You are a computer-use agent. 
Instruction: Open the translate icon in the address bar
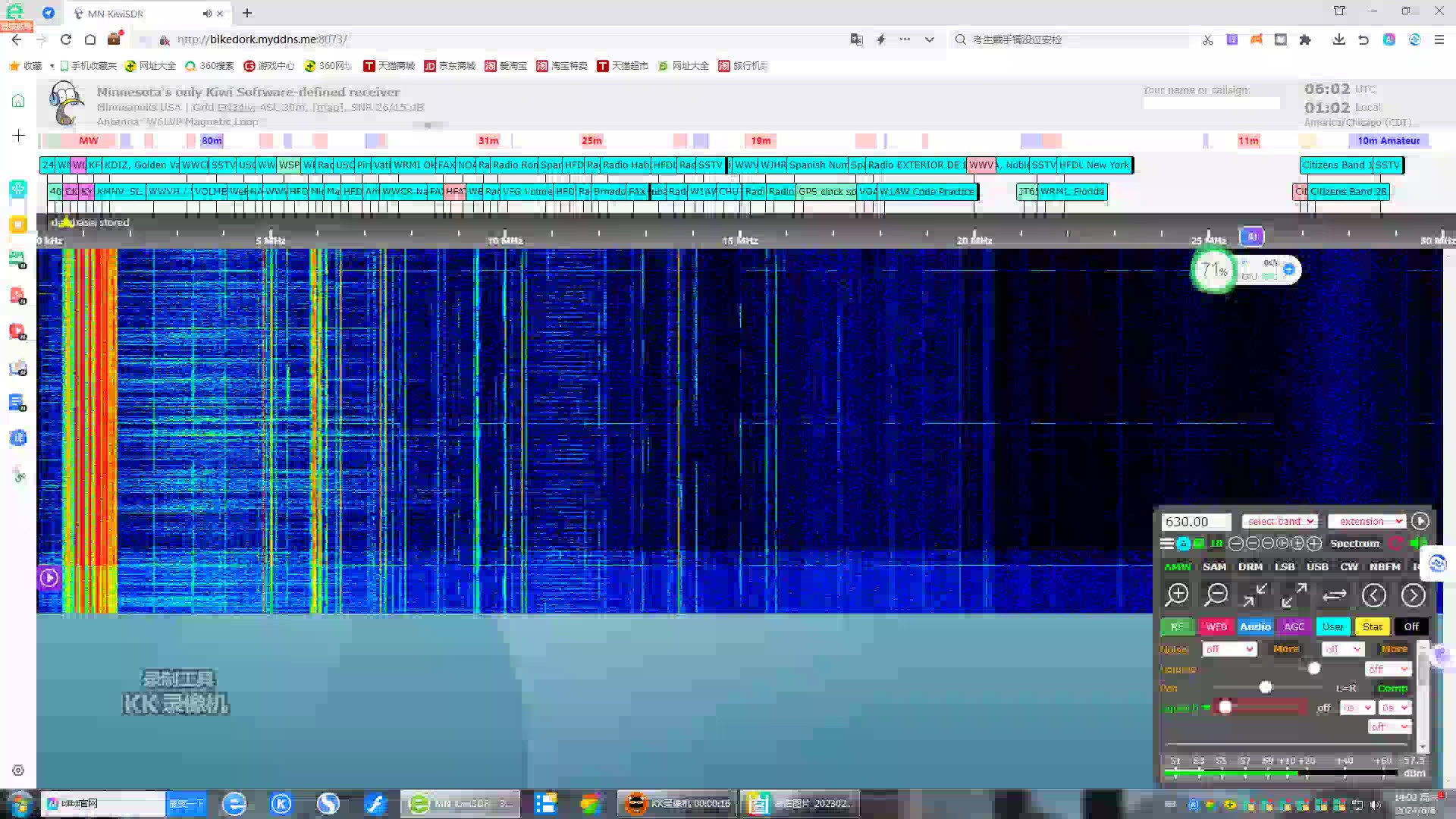(856, 39)
